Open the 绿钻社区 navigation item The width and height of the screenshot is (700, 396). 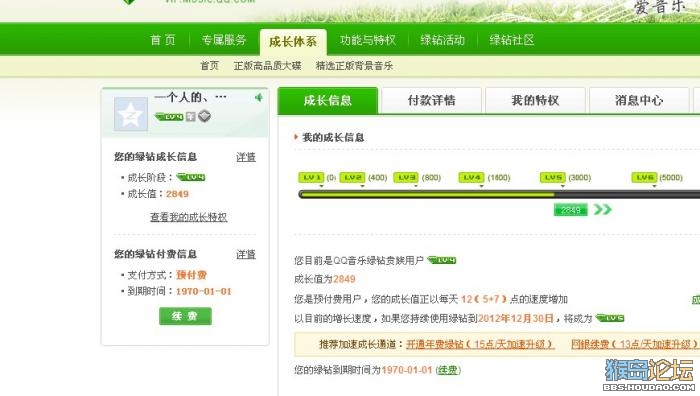click(512, 40)
